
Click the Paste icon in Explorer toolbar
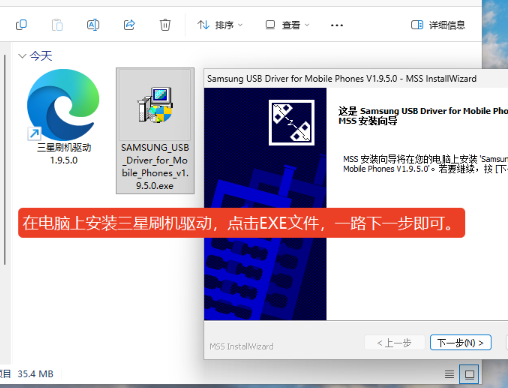(x=57, y=25)
